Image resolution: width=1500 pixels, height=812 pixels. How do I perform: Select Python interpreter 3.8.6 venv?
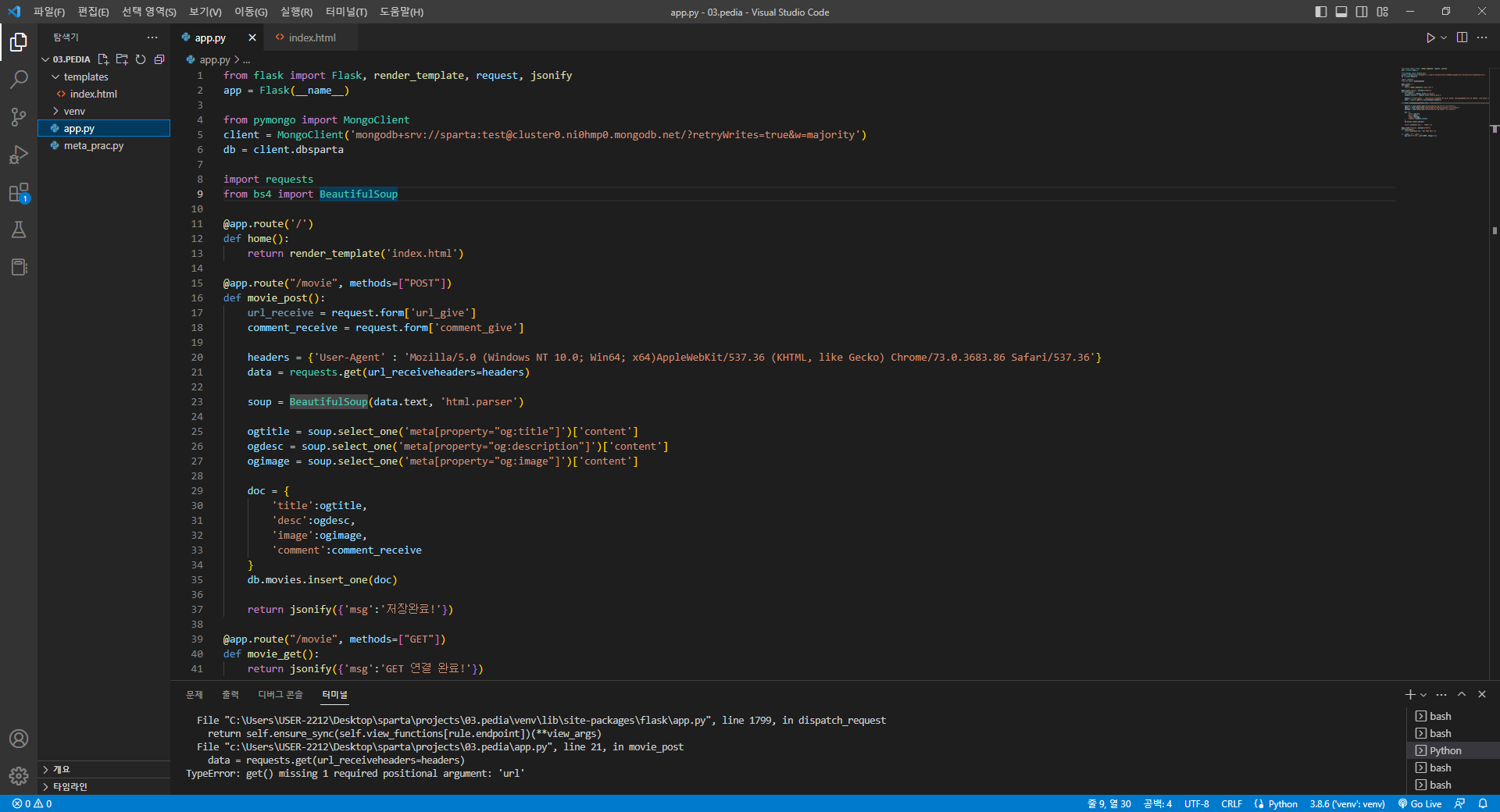pos(1348,803)
